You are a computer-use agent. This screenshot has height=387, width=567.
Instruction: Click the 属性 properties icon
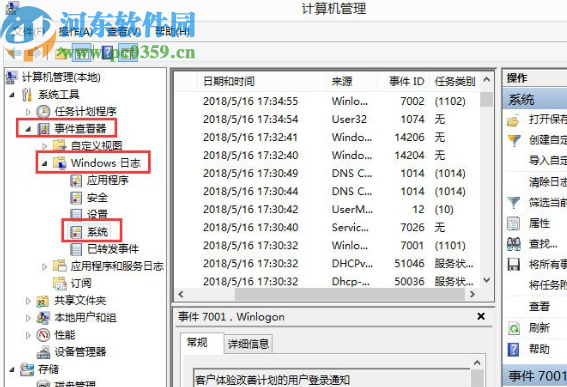point(513,224)
